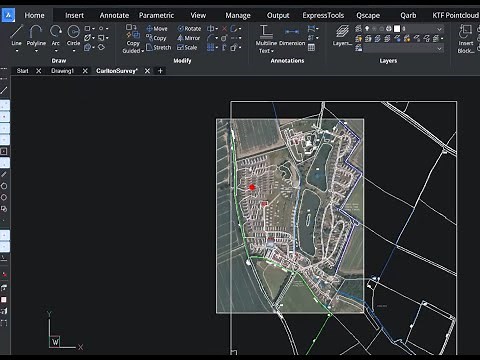This screenshot has height=360, width=480.
Task: Toggle the layer plot icon in layer box
Action: point(389,29)
